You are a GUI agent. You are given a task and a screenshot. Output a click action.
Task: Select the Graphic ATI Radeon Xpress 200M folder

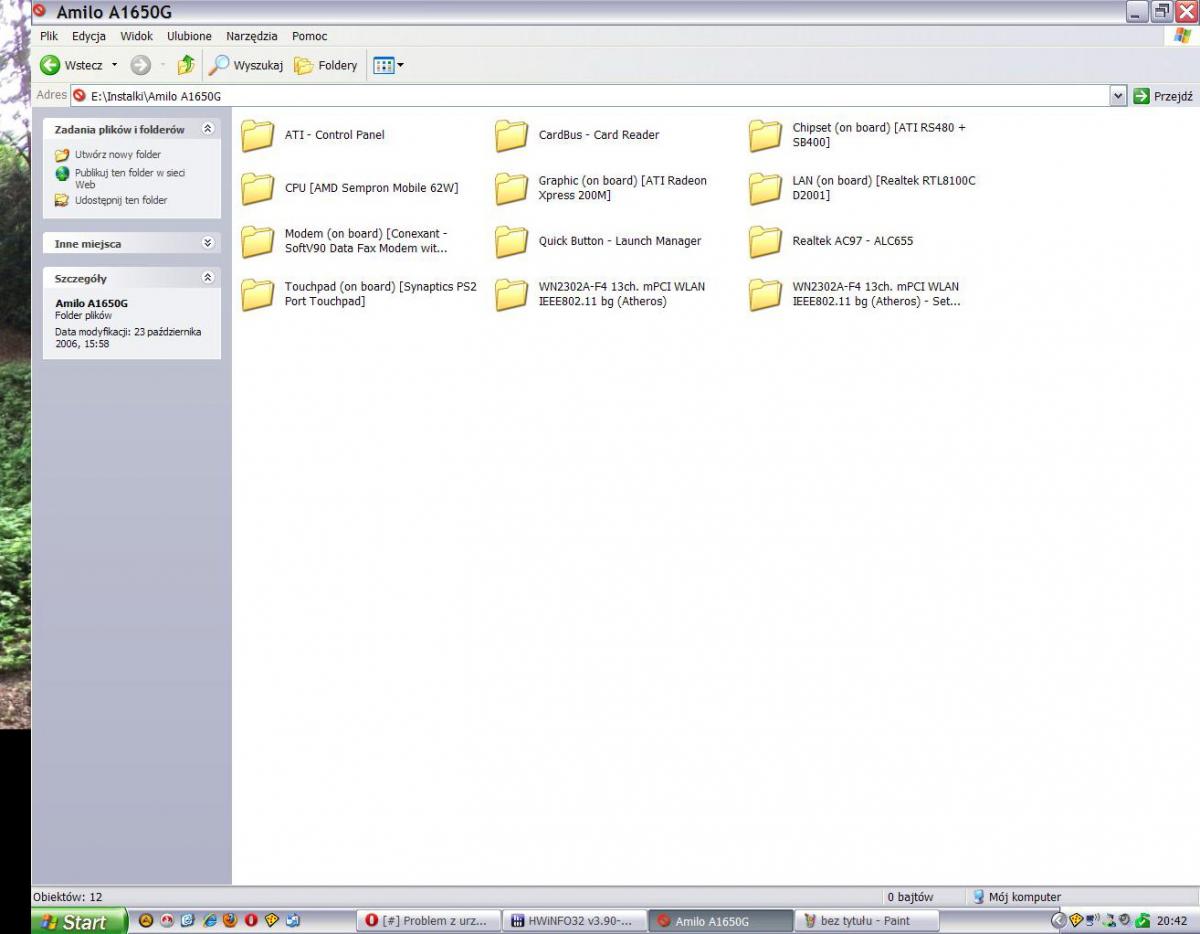coord(601,188)
